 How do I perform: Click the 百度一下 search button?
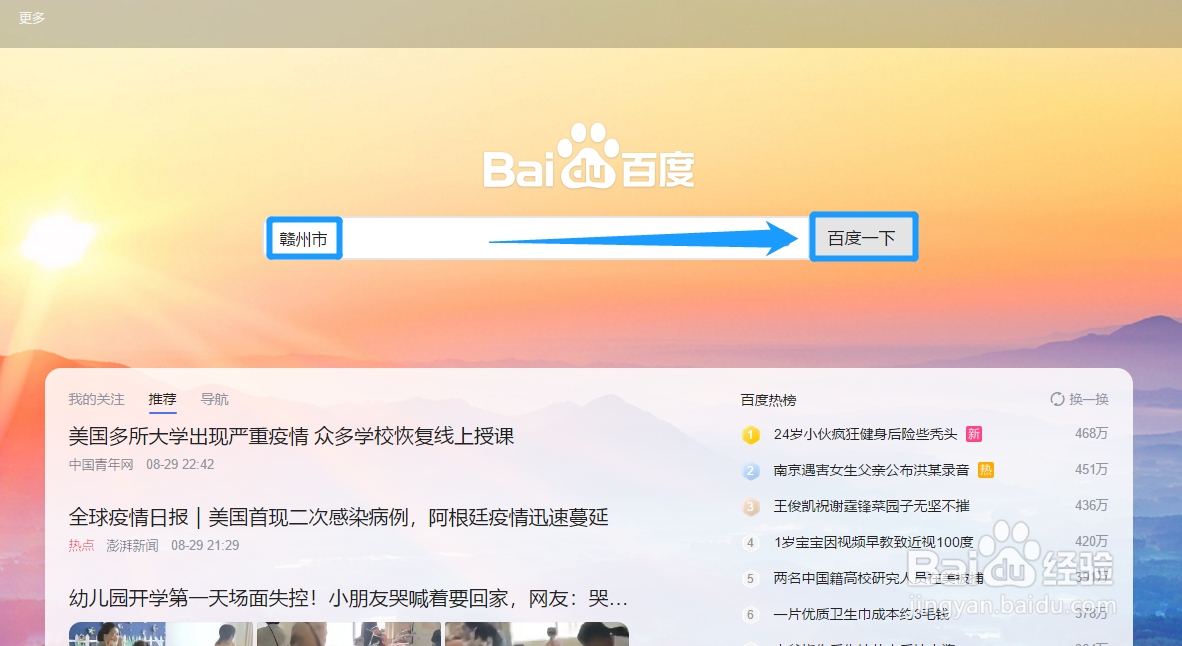[x=863, y=237]
